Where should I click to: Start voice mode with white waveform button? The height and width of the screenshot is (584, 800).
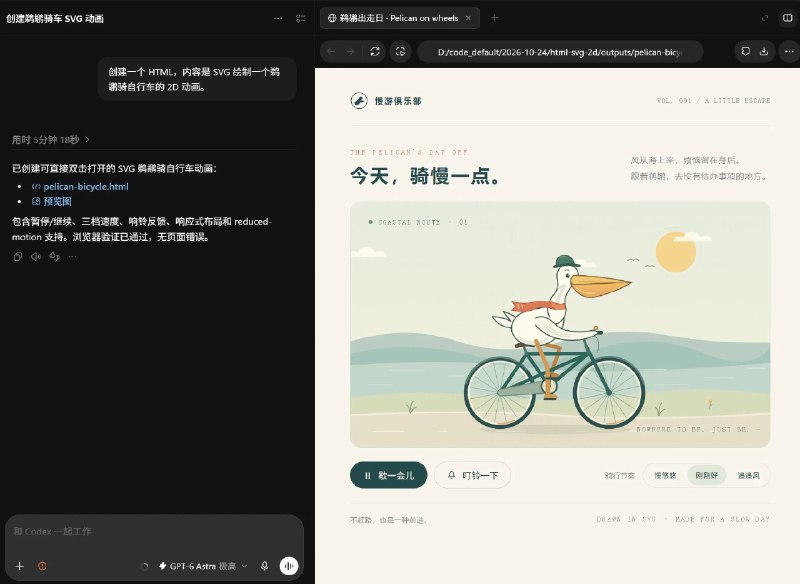[289, 566]
